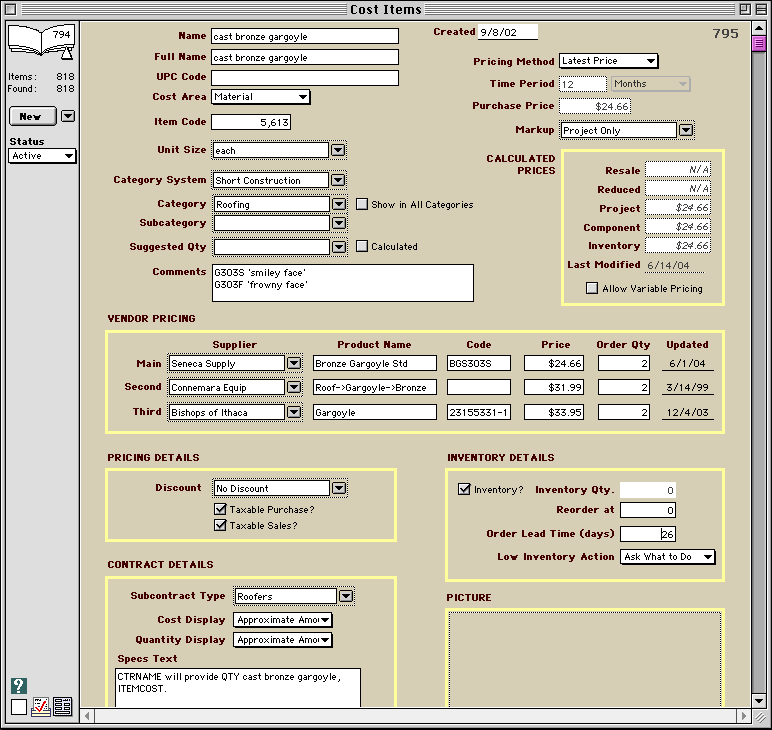Open the Category dropdown arrow for Roofing

pyautogui.click(x=339, y=204)
